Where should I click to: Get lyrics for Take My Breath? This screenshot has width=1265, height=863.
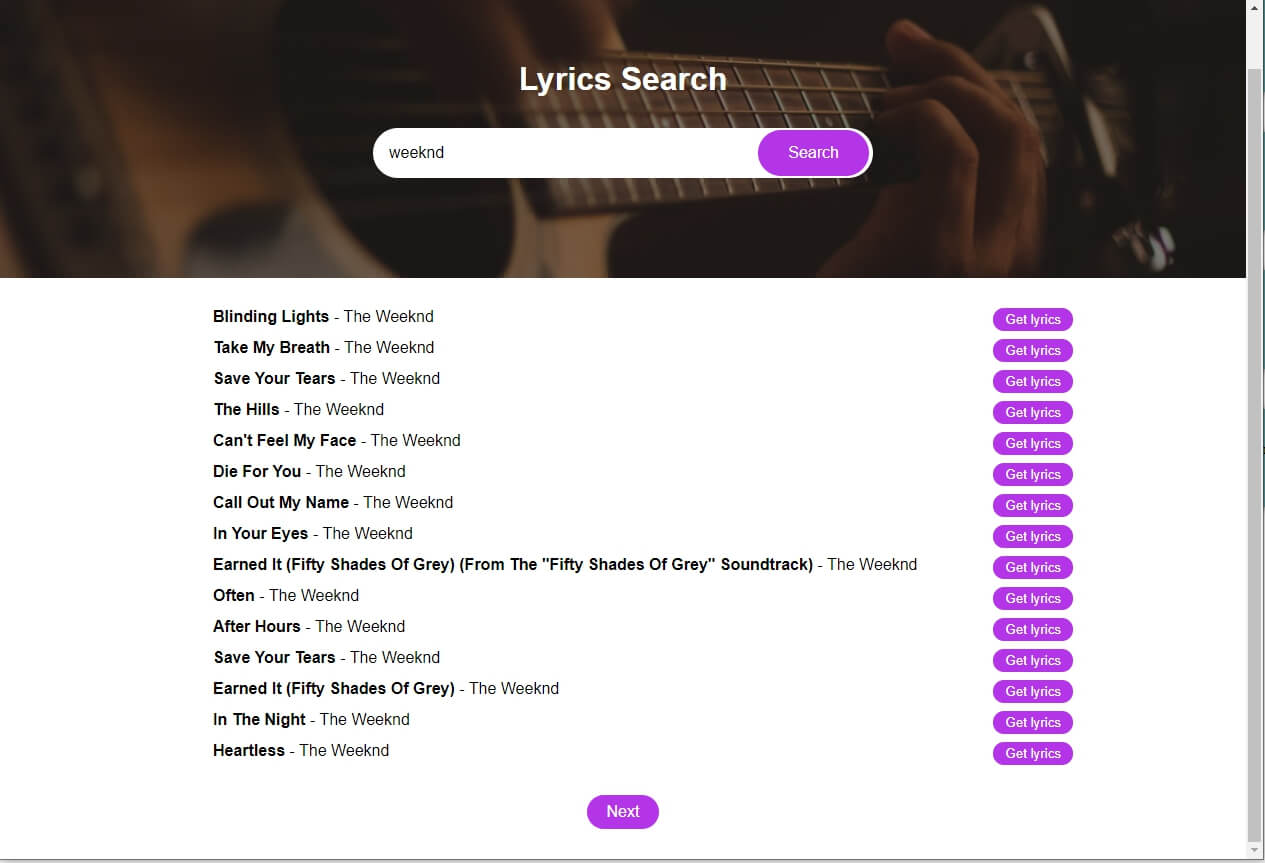click(1032, 350)
